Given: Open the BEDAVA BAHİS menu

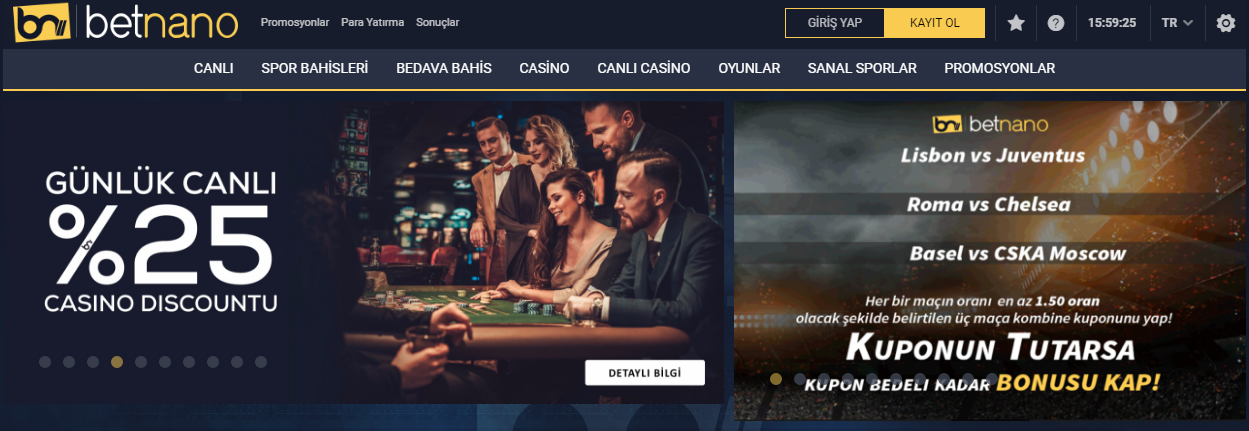Looking at the screenshot, I should 444,68.
